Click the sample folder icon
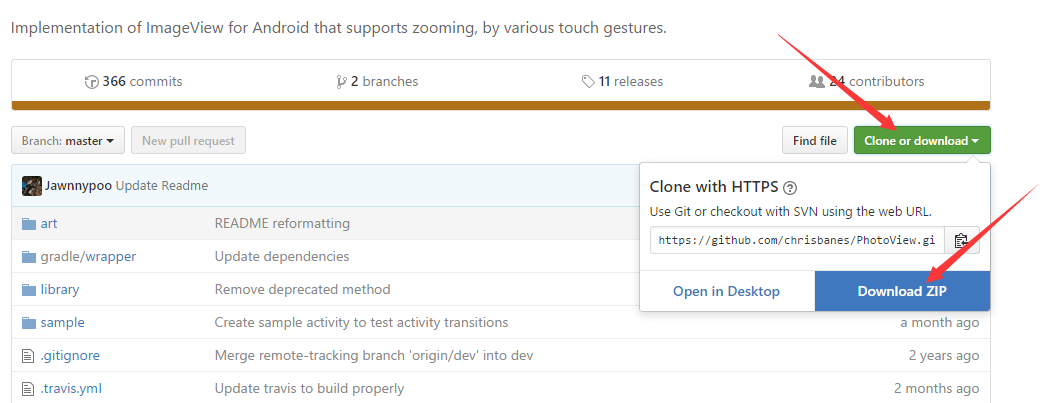This screenshot has height=403, width=1056. click(29, 322)
